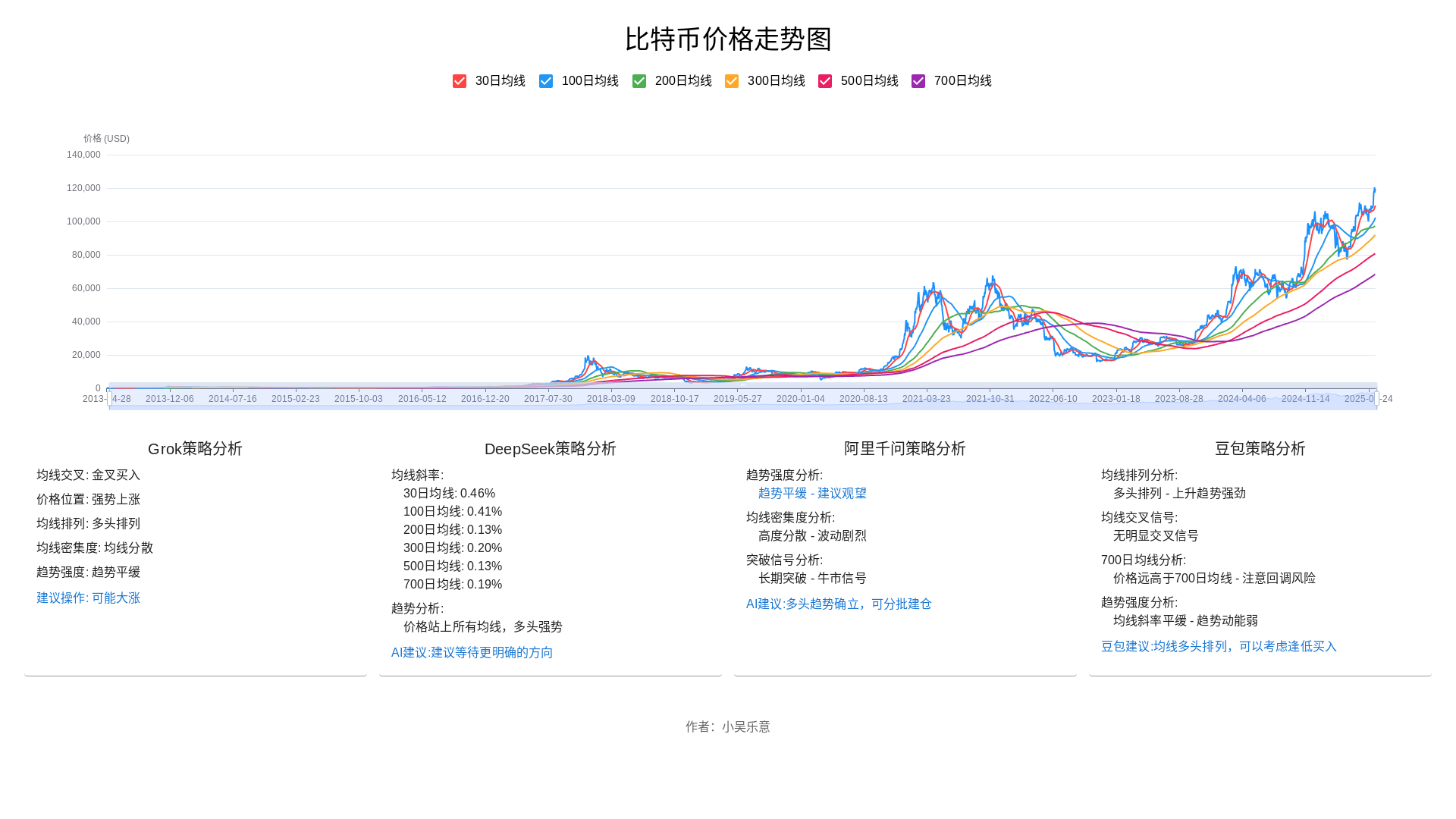Click 700日均线: 0.19% slope value
Screen dimensions: 1456x819
453,584
